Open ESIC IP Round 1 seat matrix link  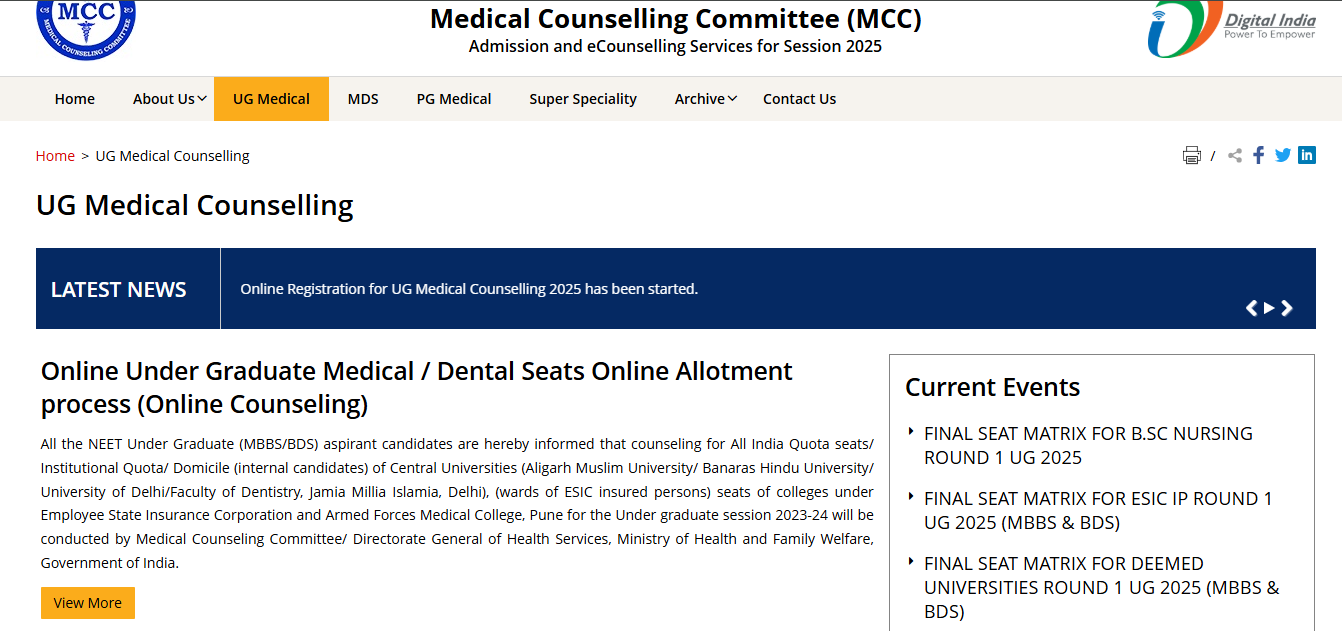click(x=1098, y=511)
